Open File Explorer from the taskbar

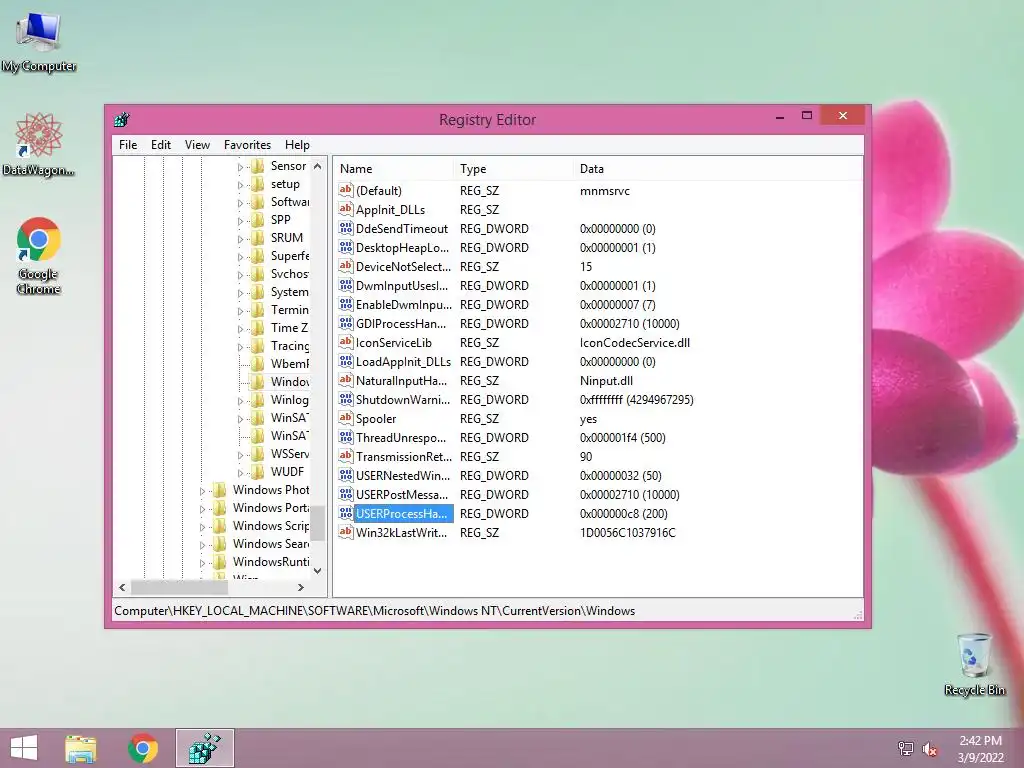pyautogui.click(x=80, y=748)
